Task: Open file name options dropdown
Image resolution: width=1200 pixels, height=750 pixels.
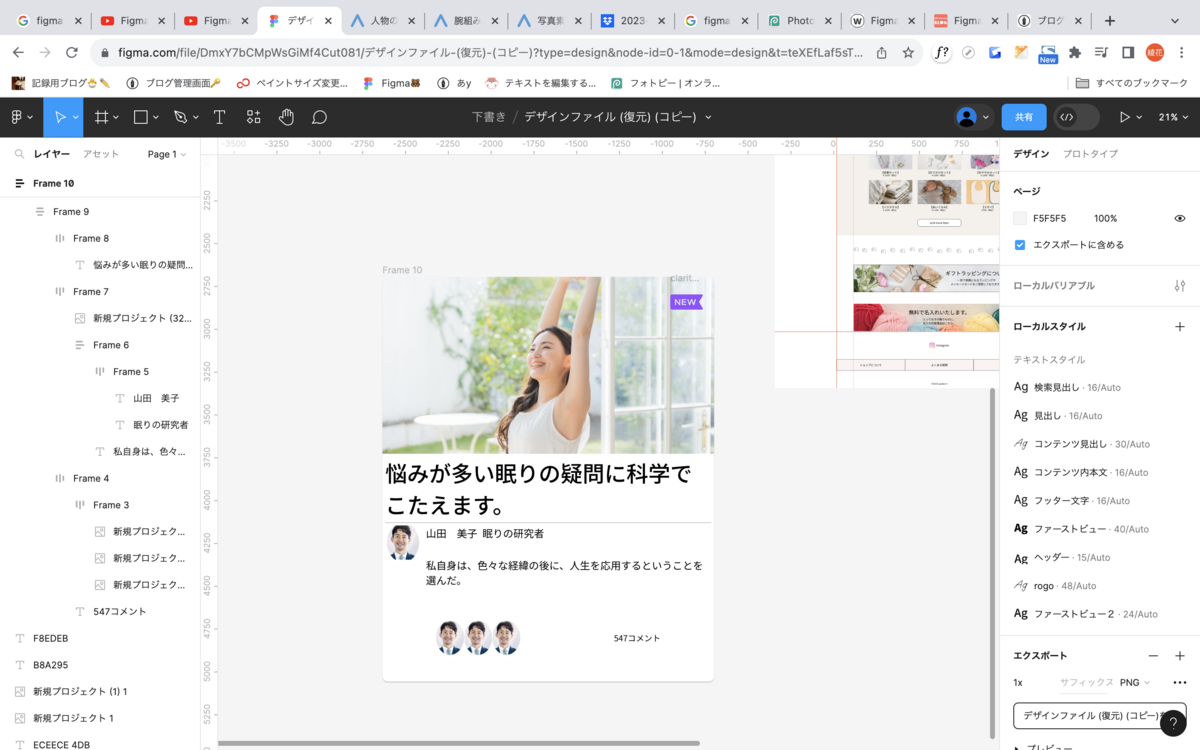Action: [x=709, y=117]
